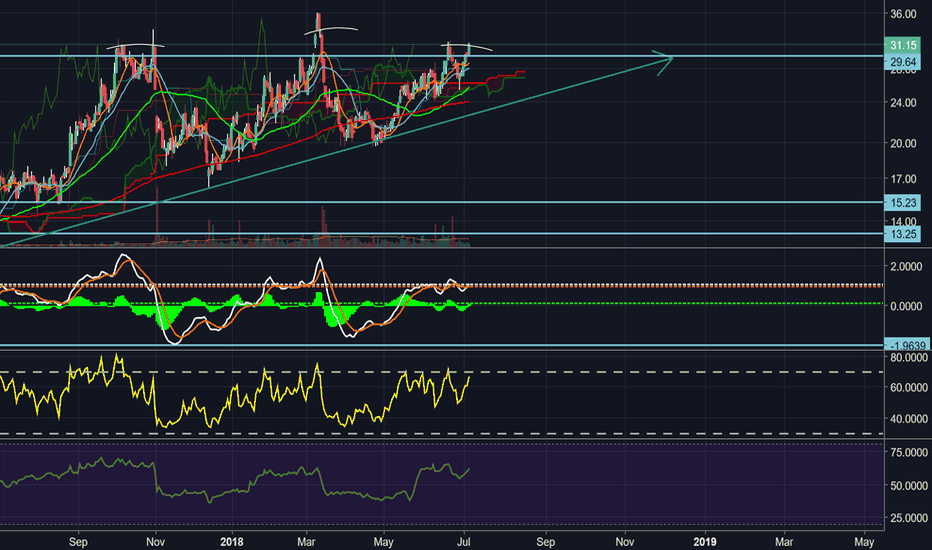Select the horizontal resistance line at 29.64

[442, 56]
